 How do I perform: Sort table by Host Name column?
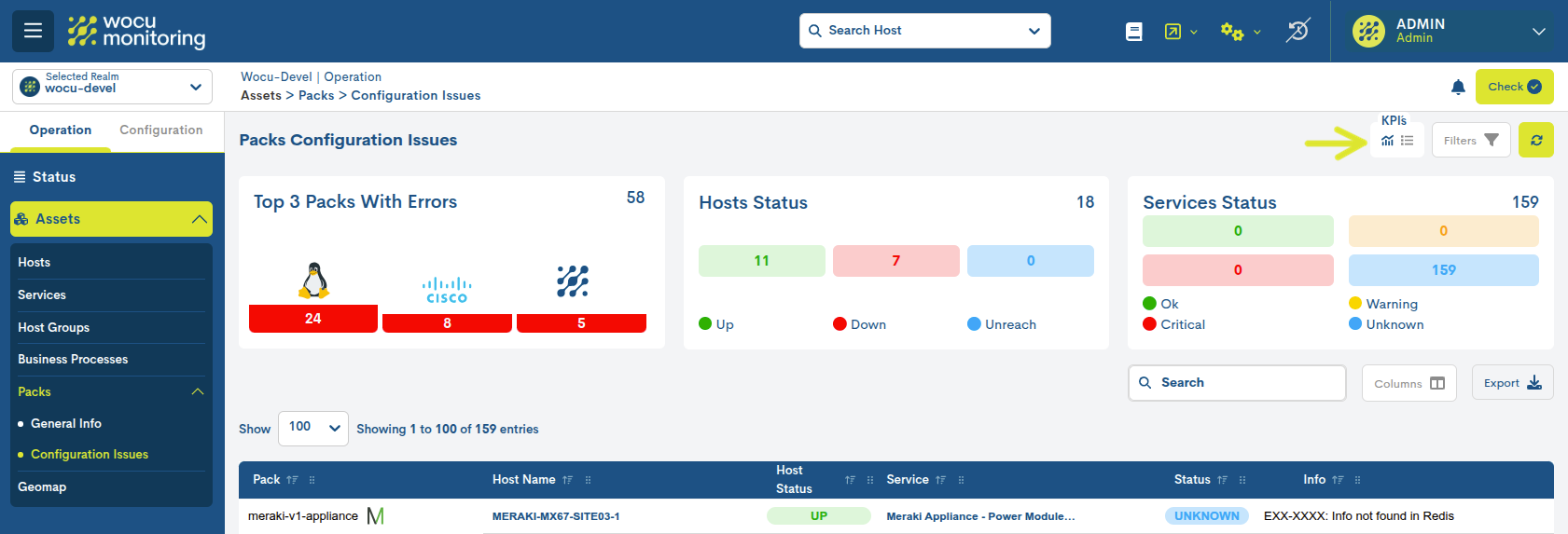(567, 480)
